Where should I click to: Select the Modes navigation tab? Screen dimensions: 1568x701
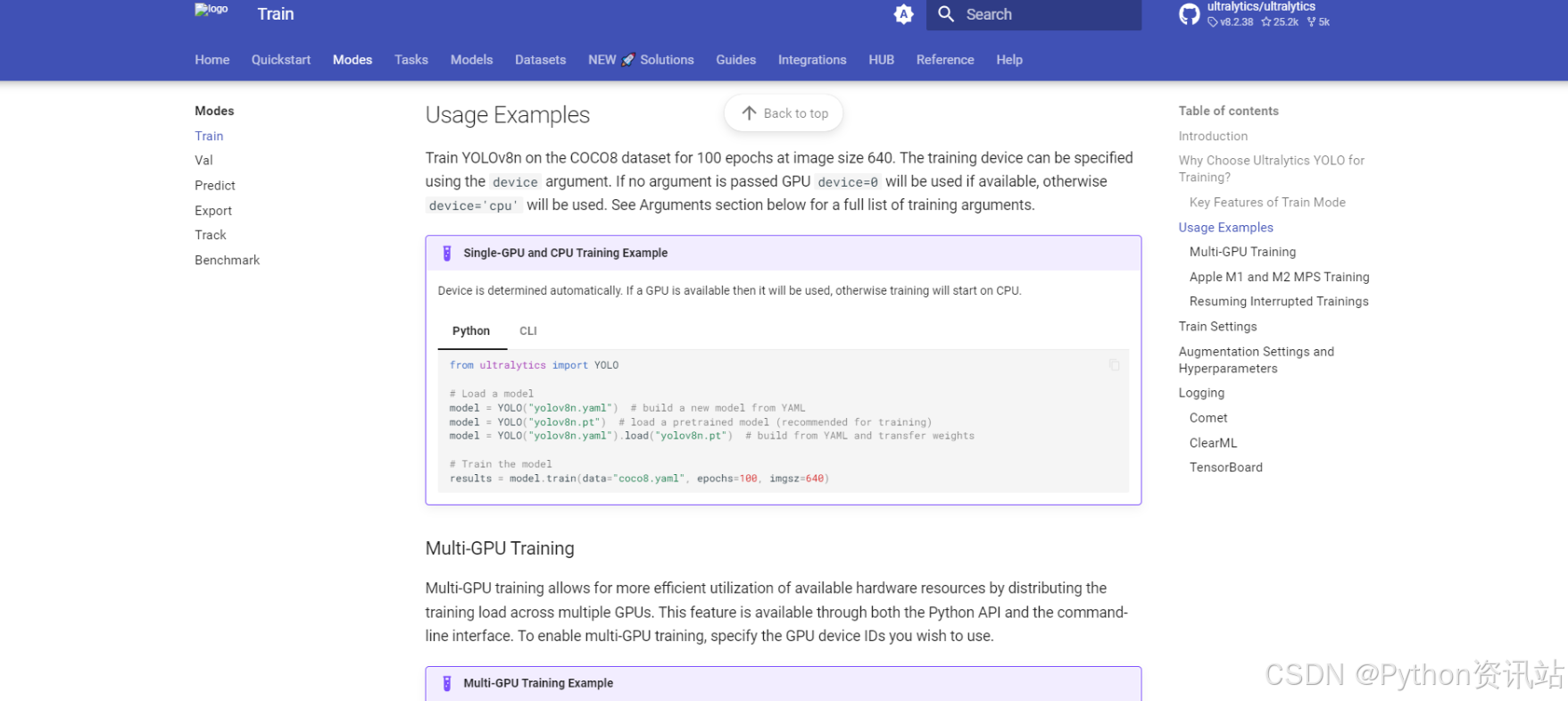pyautogui.click(x=353, y=60)
